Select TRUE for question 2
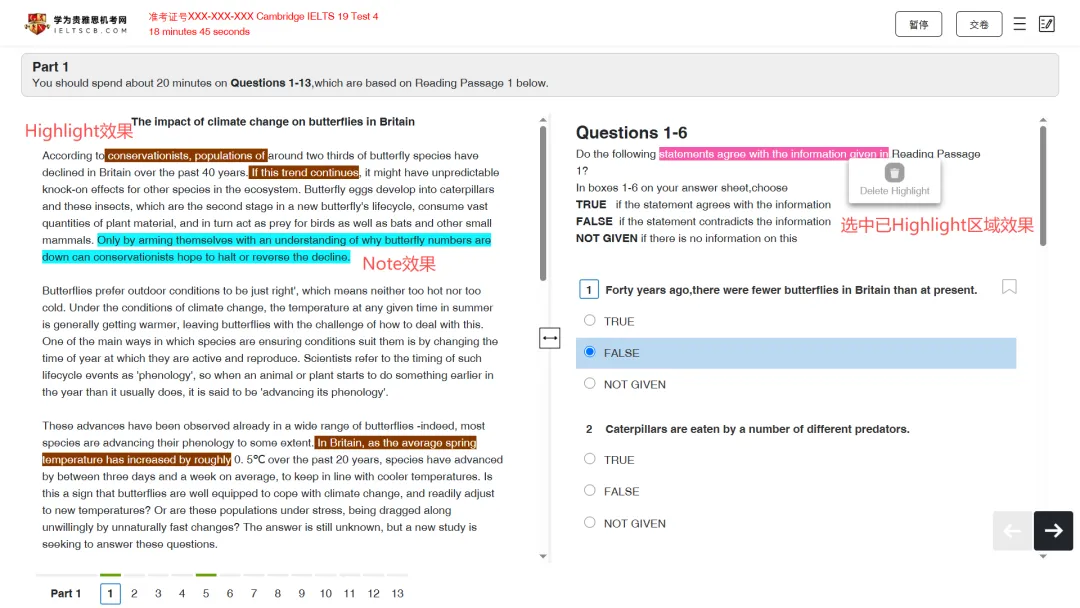 (590, 460)
